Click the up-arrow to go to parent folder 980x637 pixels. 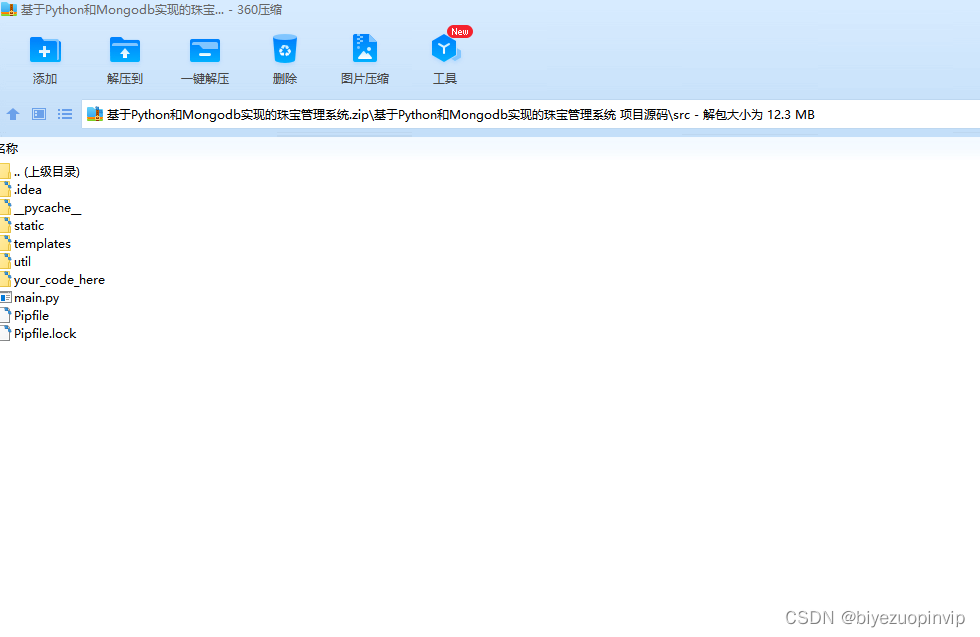12,114
